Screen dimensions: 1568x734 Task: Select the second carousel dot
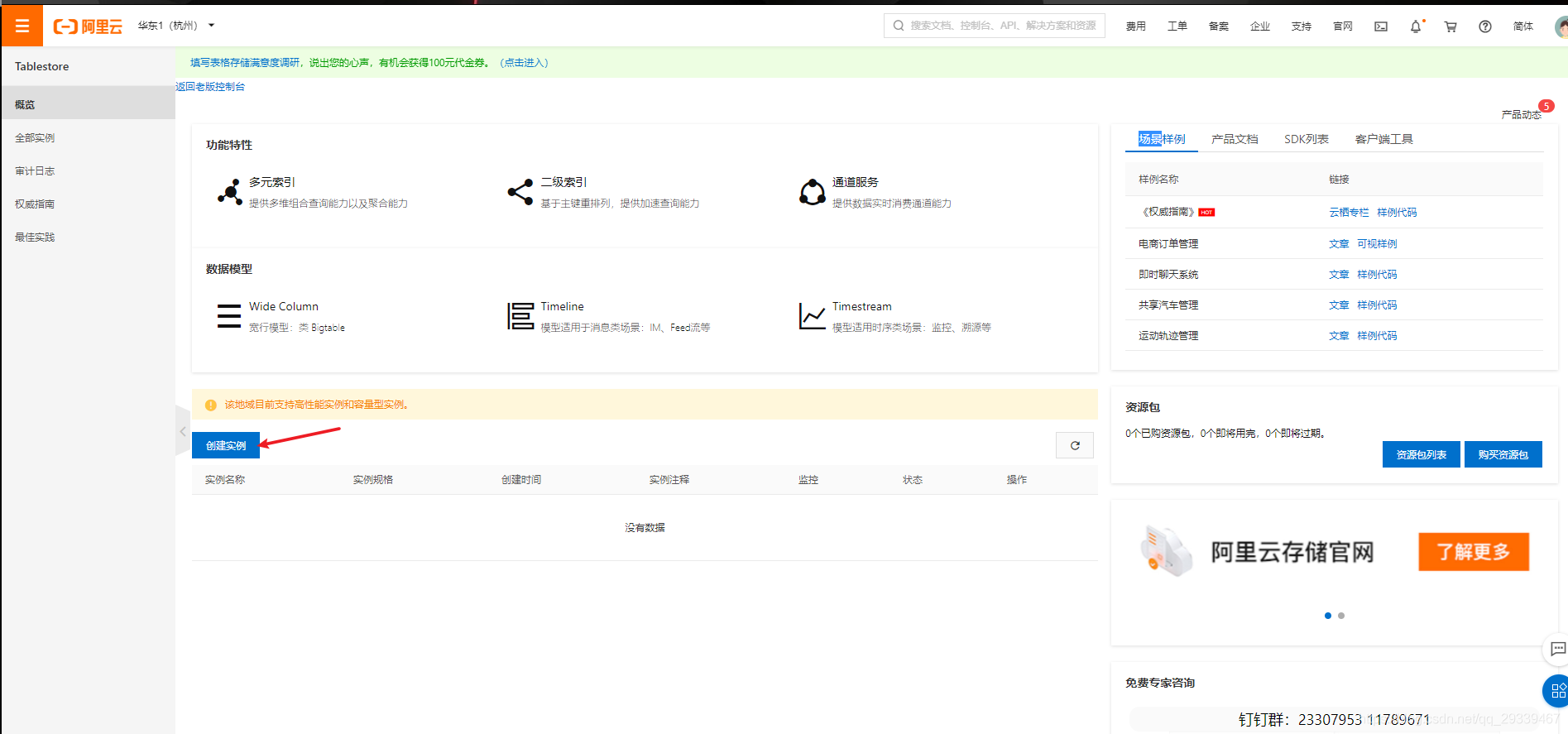tap(1341, 616)
